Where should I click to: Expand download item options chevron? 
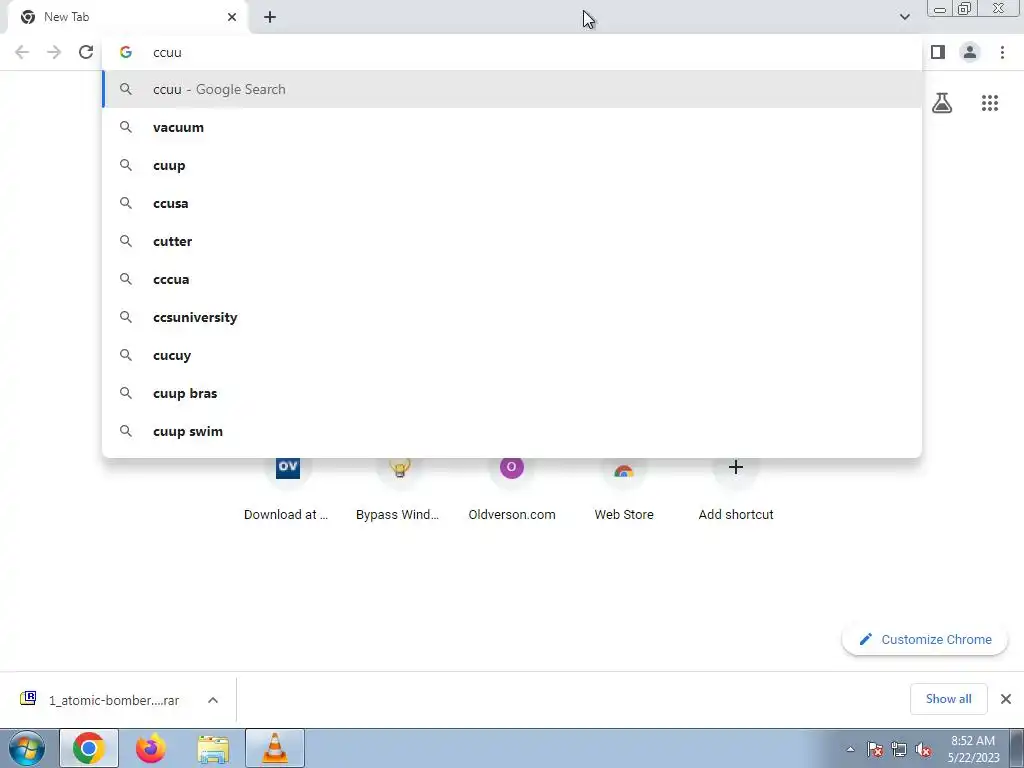pos(213,700)
